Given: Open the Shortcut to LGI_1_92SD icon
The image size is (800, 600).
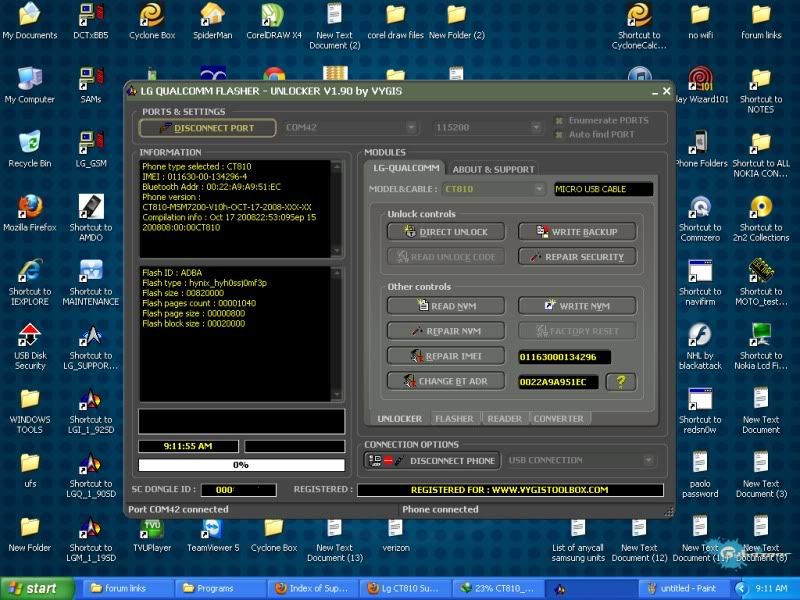Looking at the screenshot, I should 91,411.
